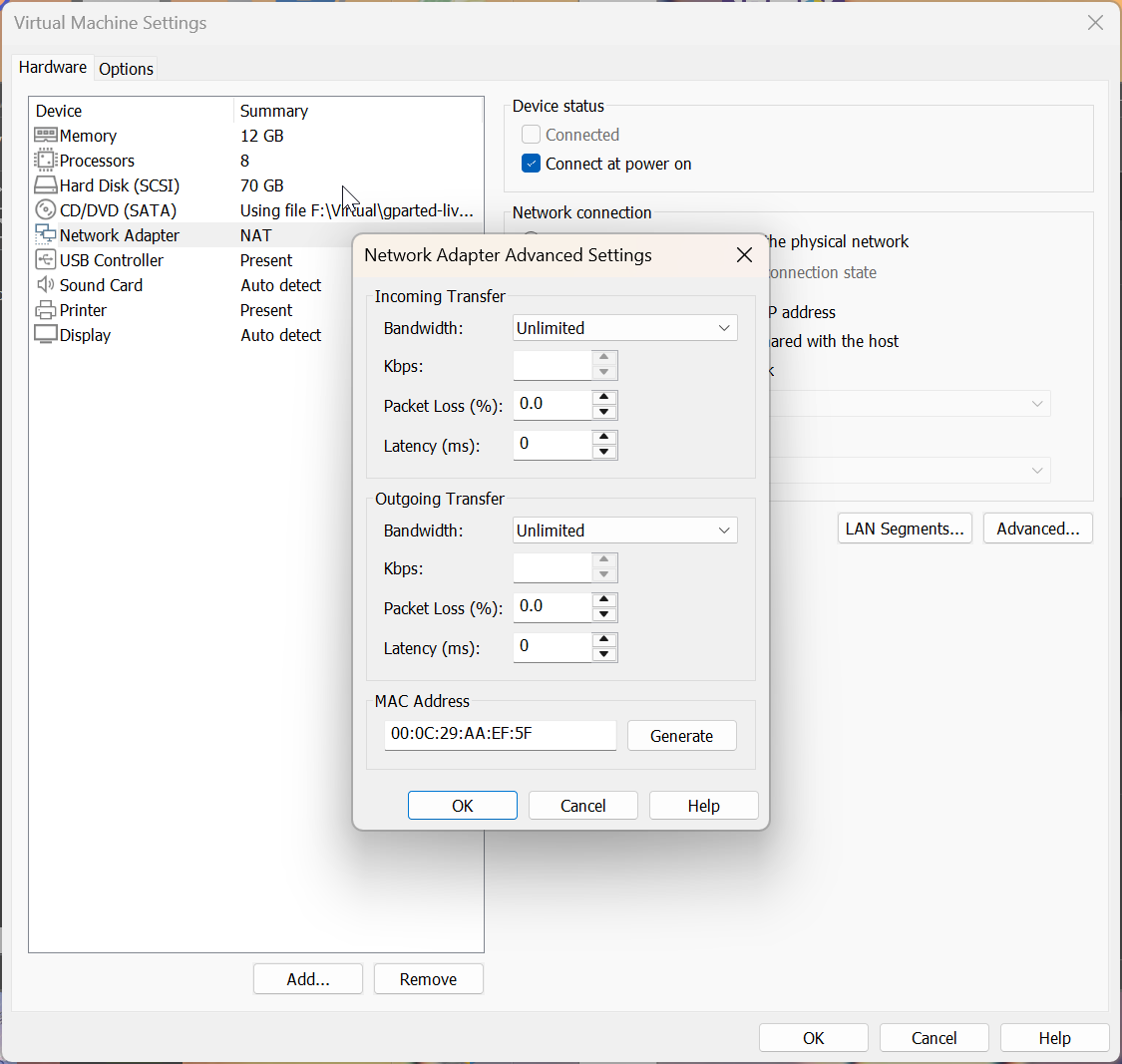
Task: Select the Sound Card speaker icon
Action: [46, 285]
